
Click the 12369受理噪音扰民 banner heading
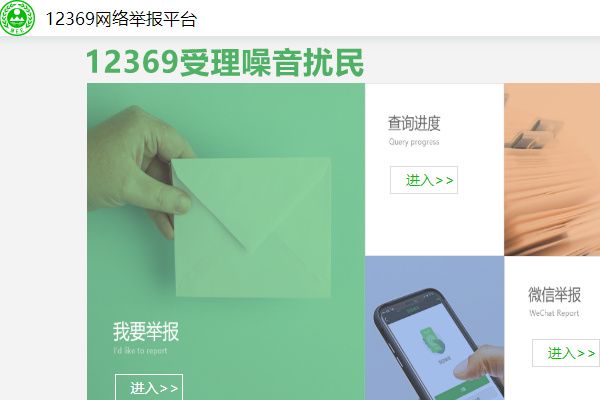pos(224,62)
